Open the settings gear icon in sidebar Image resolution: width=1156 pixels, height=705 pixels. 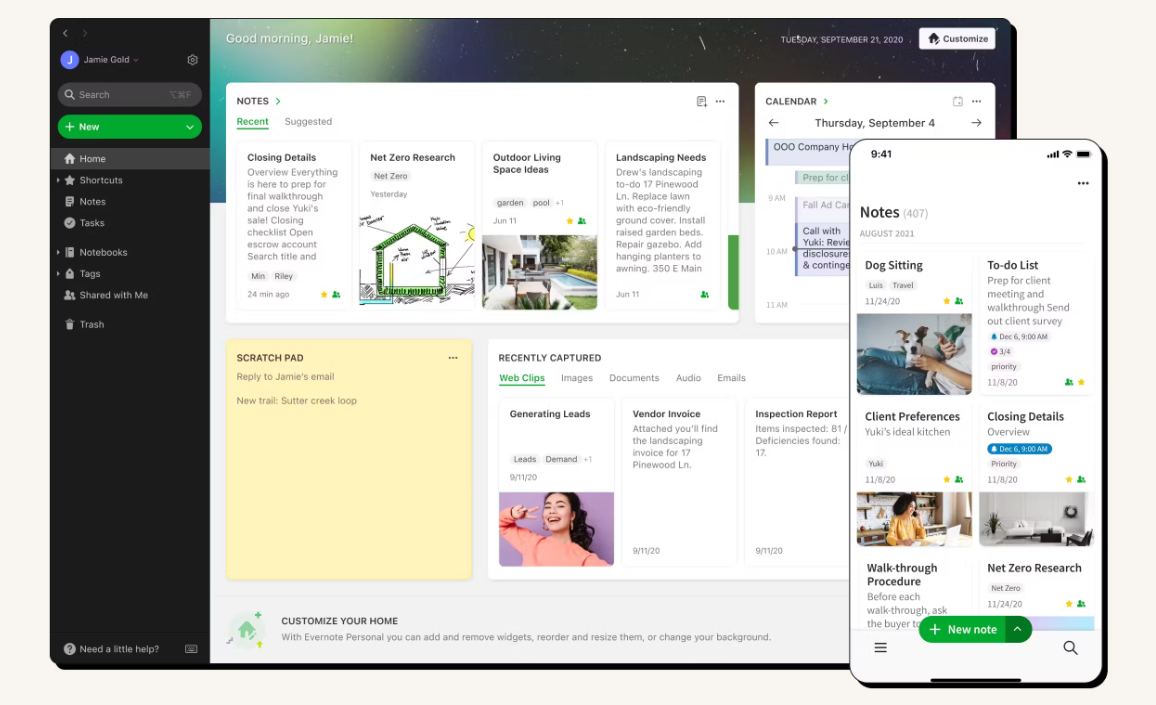coord(193,60)
